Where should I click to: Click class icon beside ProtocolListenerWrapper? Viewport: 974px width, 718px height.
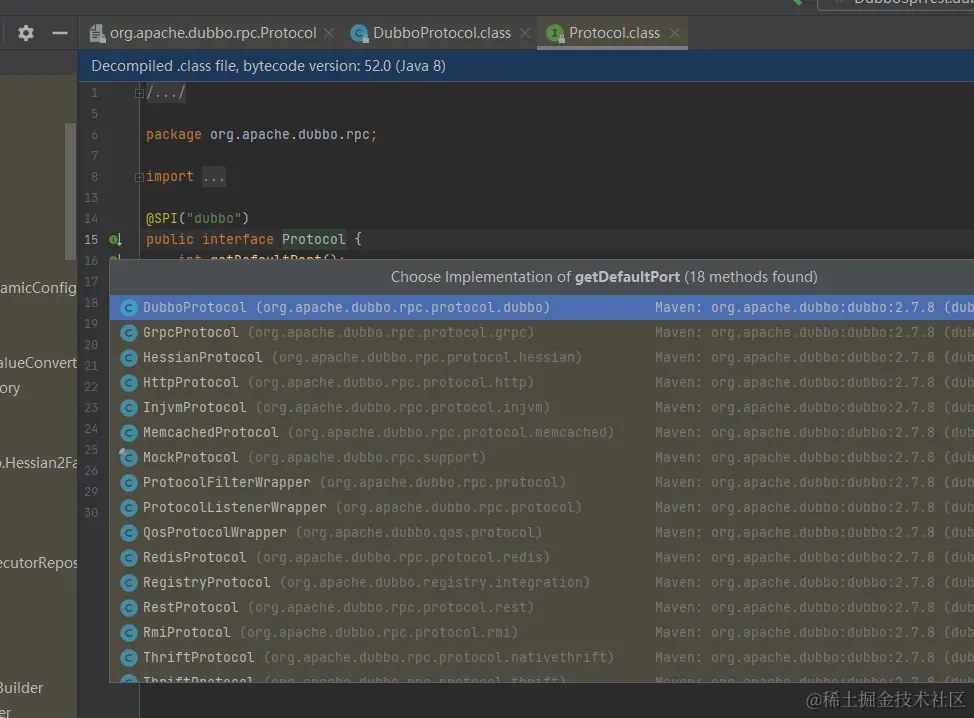coord(129,507)
